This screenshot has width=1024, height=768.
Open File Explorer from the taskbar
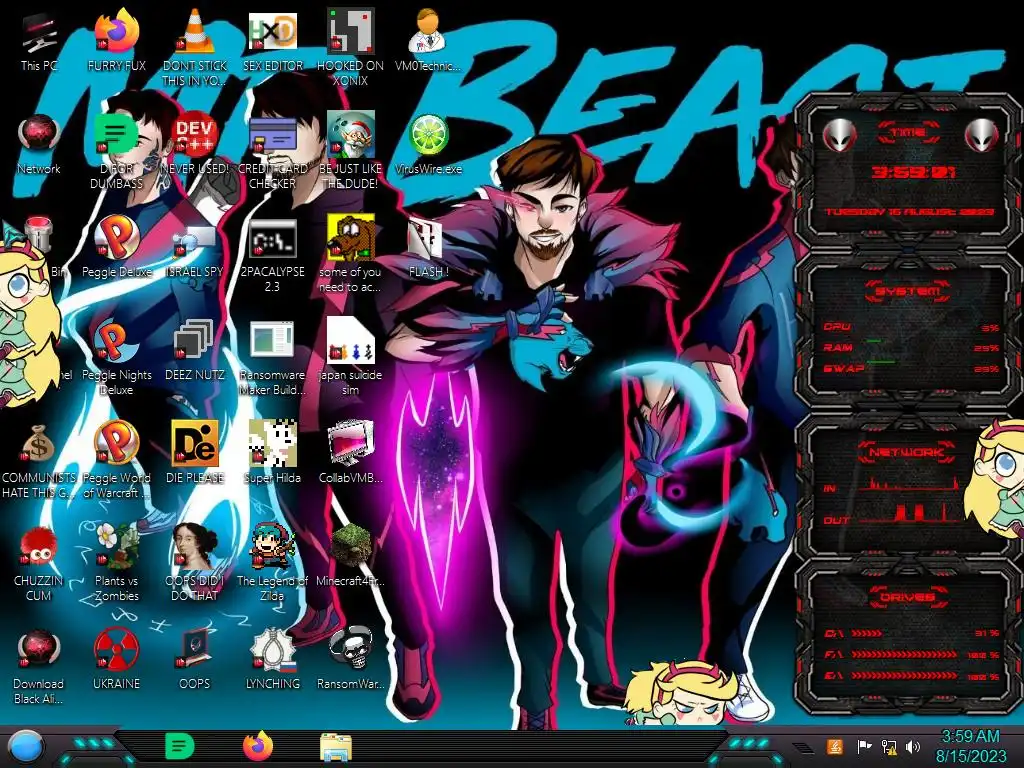point(336,748)
